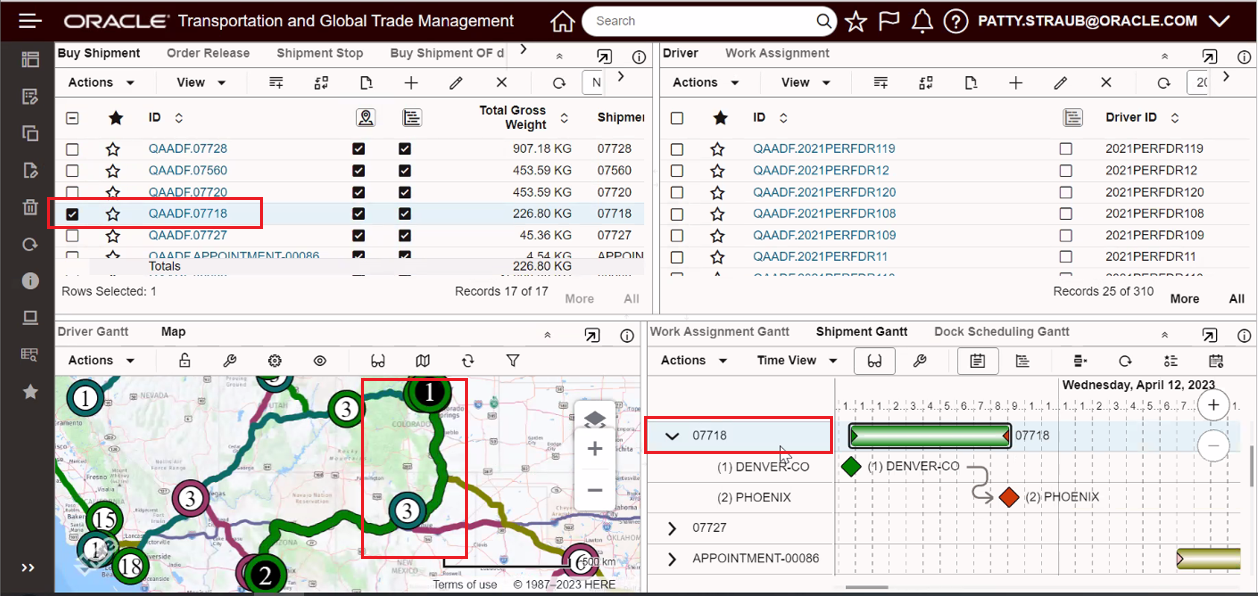Click the Map toolbar unlock icon
Screen dimensions: 1258x596
[x=185, y=360]
